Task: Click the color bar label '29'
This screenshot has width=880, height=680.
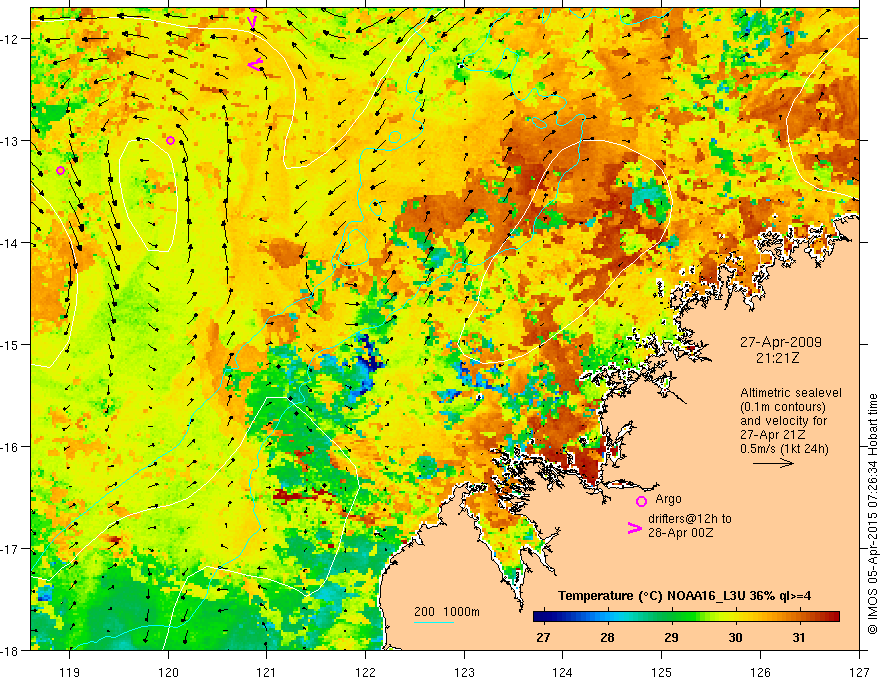Action: [x=671, y=637]
